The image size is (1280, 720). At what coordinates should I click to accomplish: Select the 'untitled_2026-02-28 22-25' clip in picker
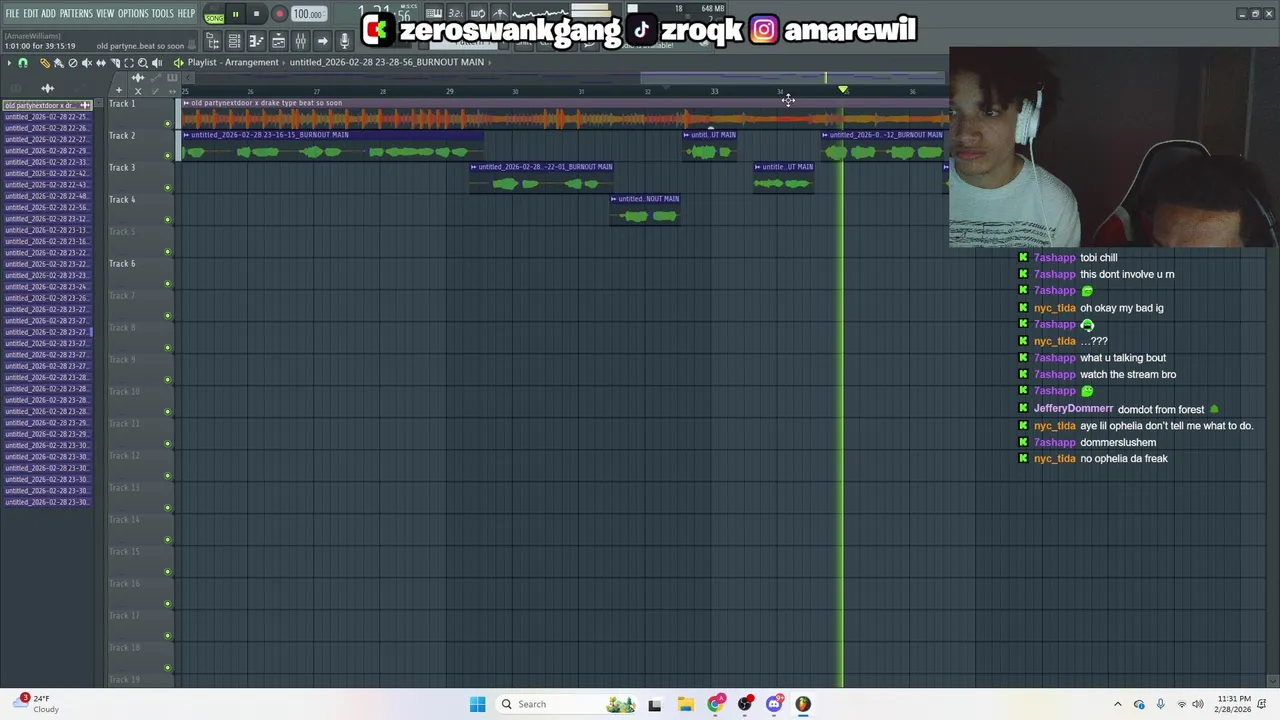pyautogui.click(x=46, y=116)
